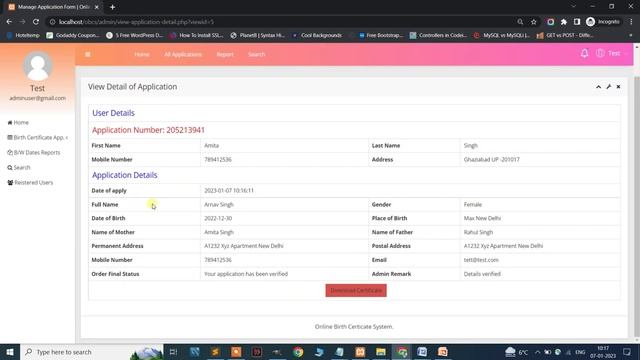Toggle the browser side panel icon

click(x=577, y=22)
